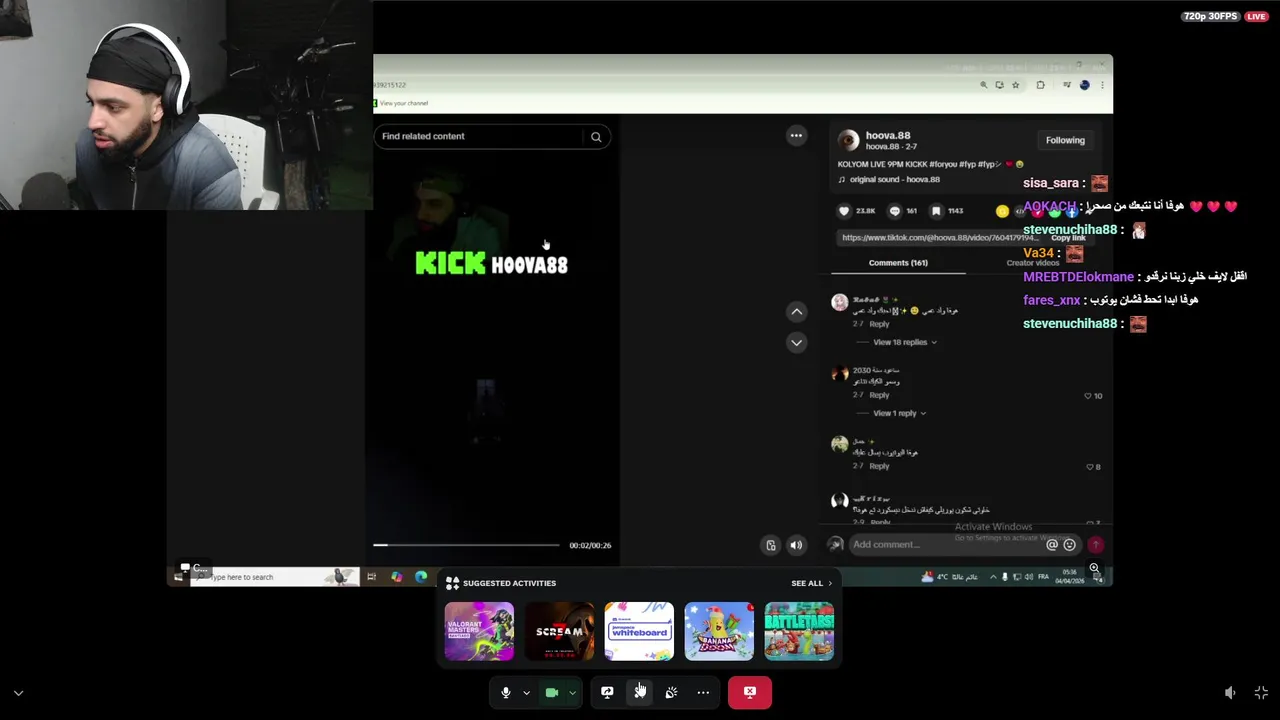Expand View 18 replies
This screenshot has height=720, width=1280.
[904, 342]
